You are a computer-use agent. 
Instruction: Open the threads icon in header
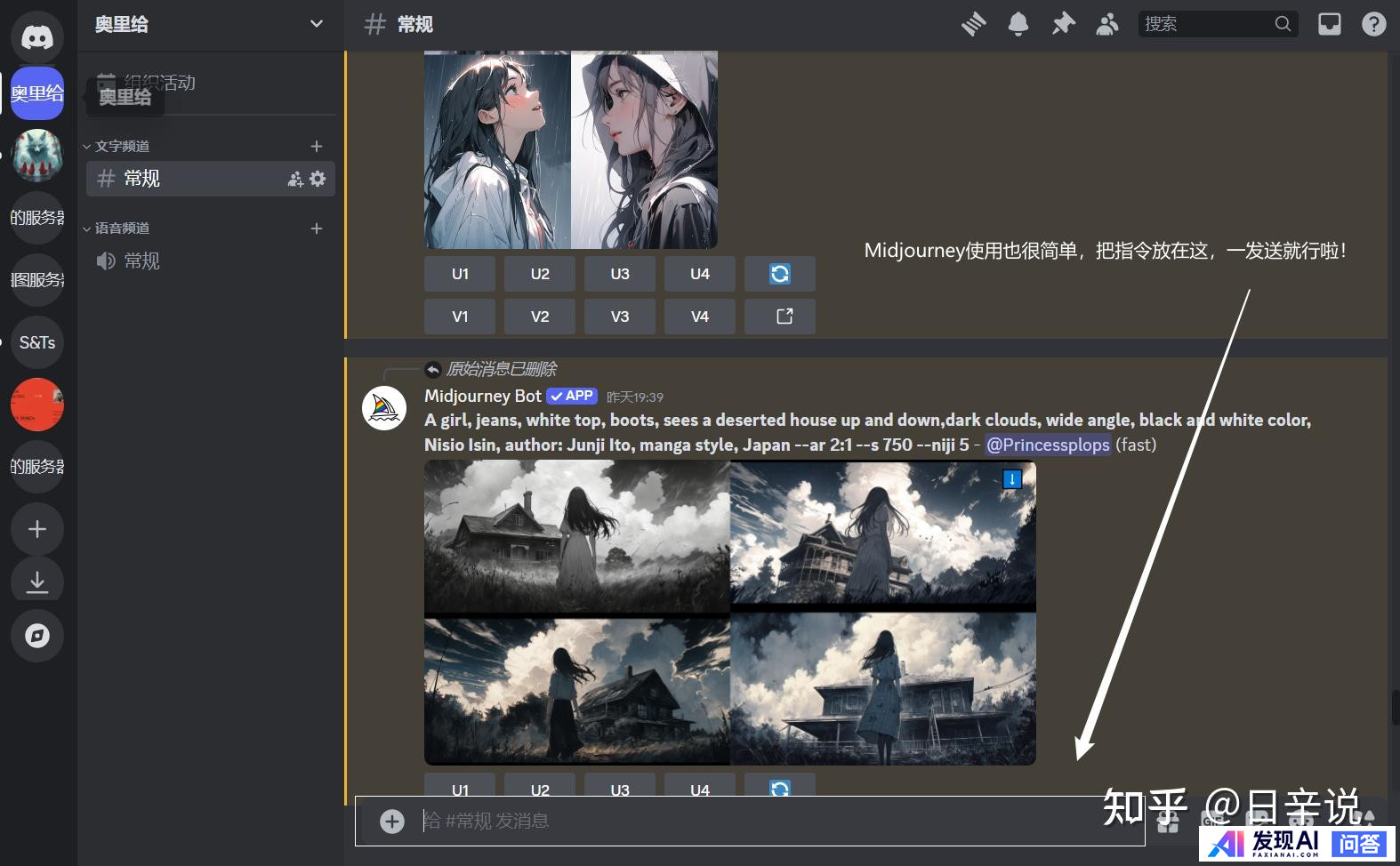pyautogui.click(x=974, y=24)
